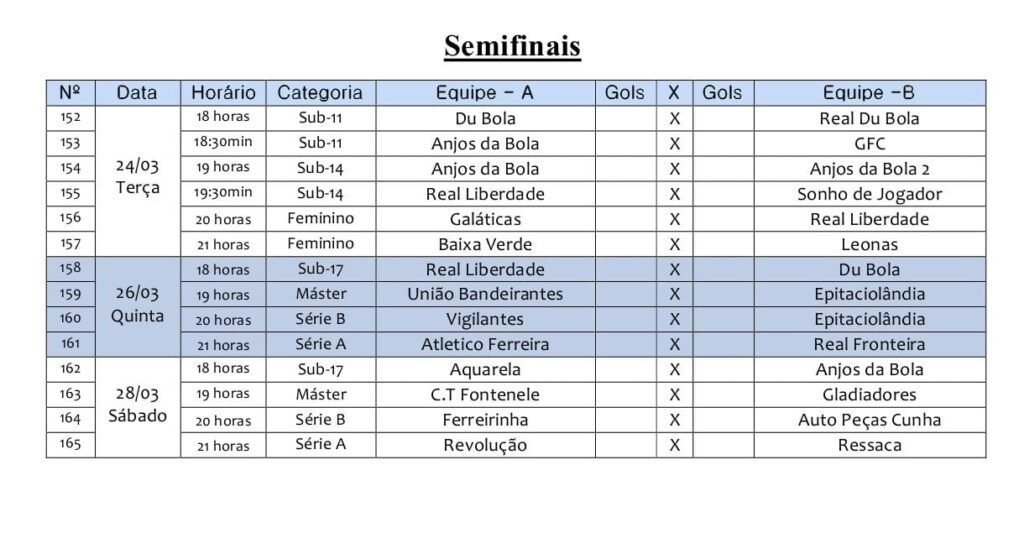The width and height of the screenshot is (1024, 559).
Task: Select União Bandeirantes team cell
Action: [x=485, y=294]
